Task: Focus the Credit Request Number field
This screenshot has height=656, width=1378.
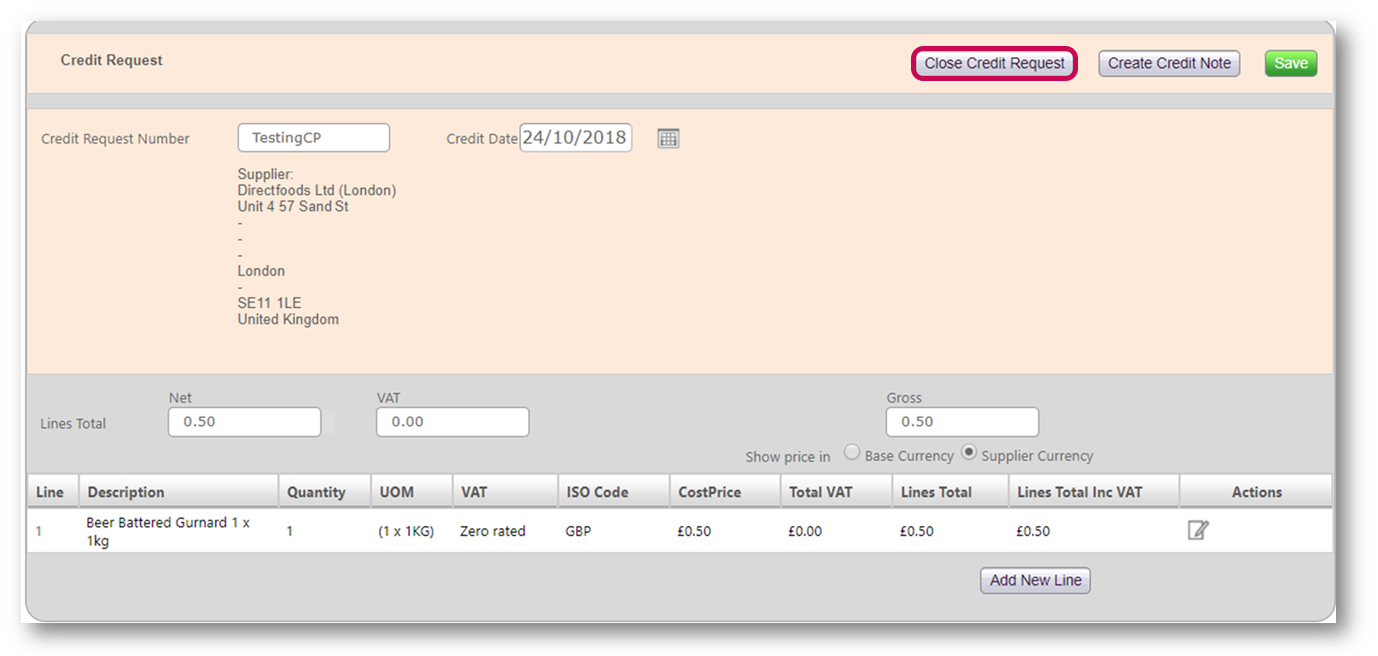Action: 313,138
